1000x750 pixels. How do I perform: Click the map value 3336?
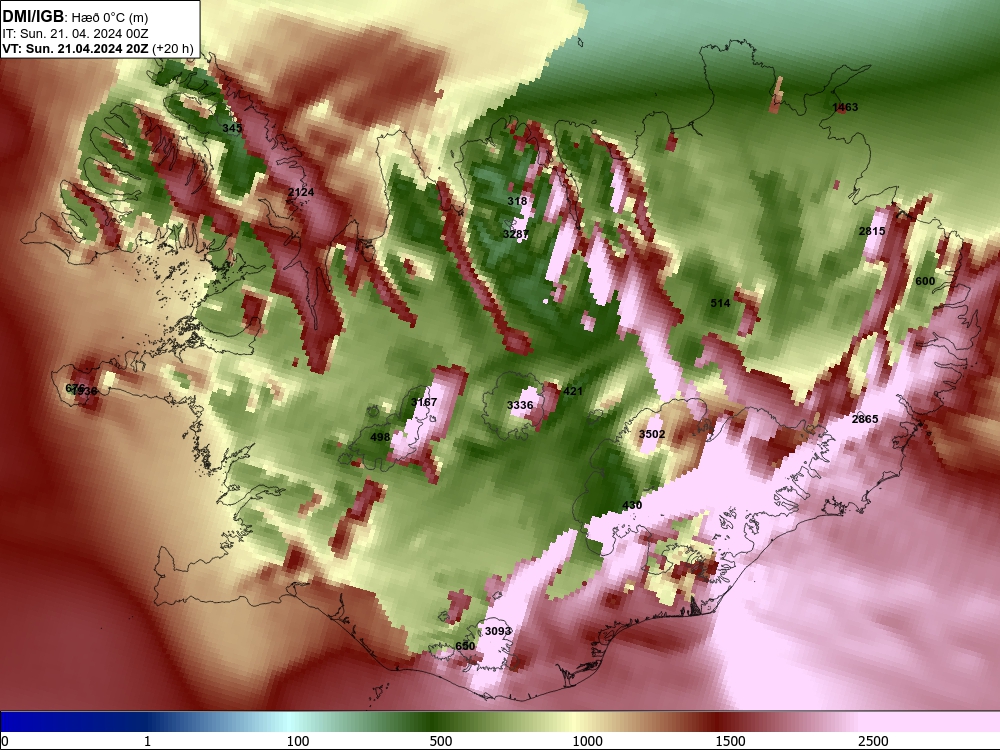pyautogui.click(x=520, y=405)
